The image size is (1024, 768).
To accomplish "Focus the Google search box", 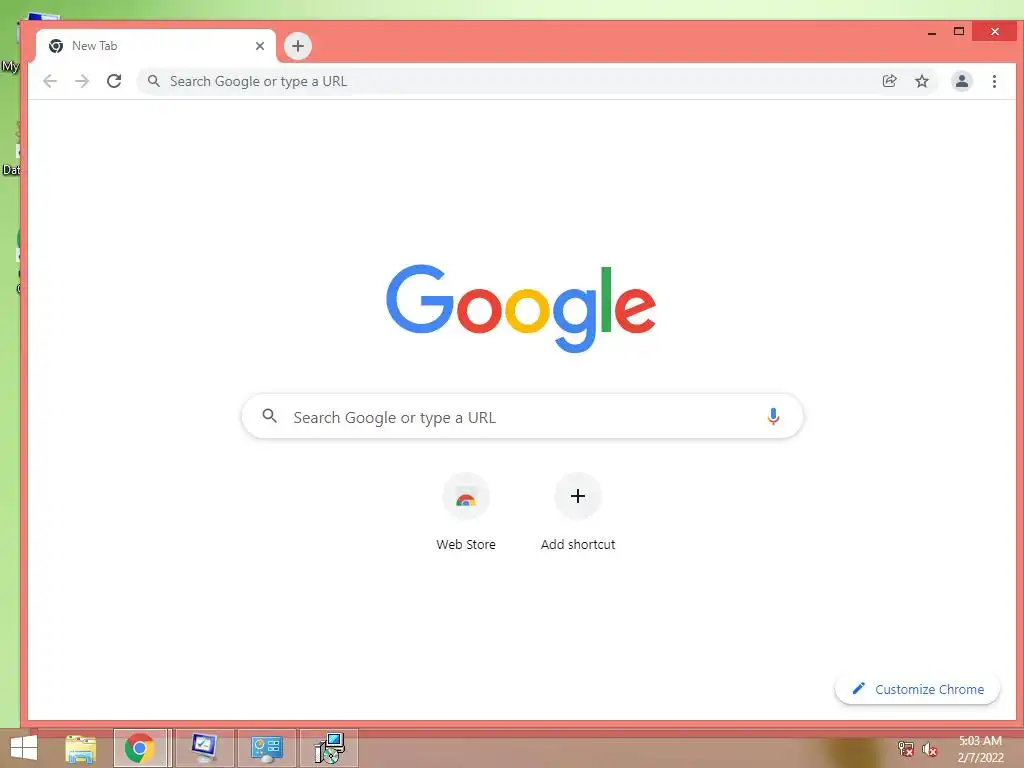I will coord(522,417).
